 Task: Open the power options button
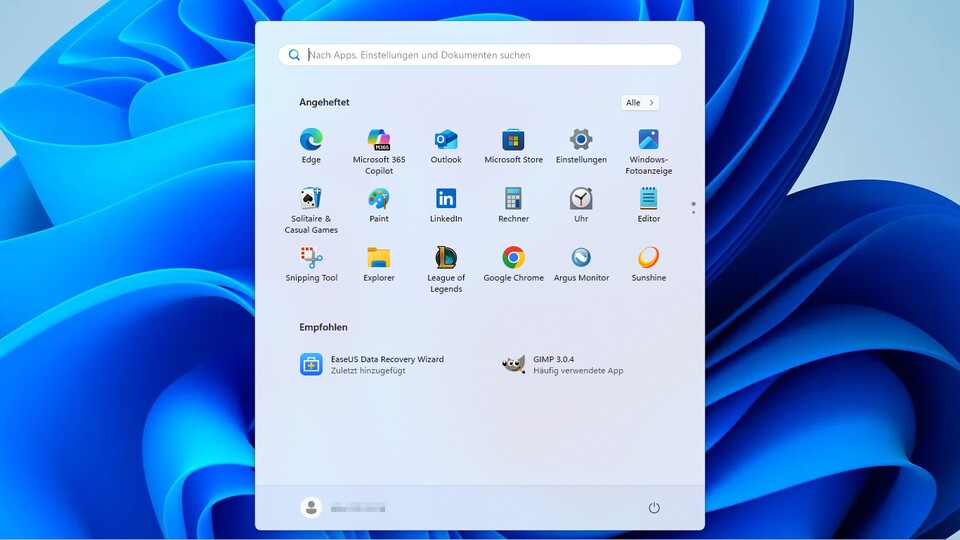coord(654,508)
